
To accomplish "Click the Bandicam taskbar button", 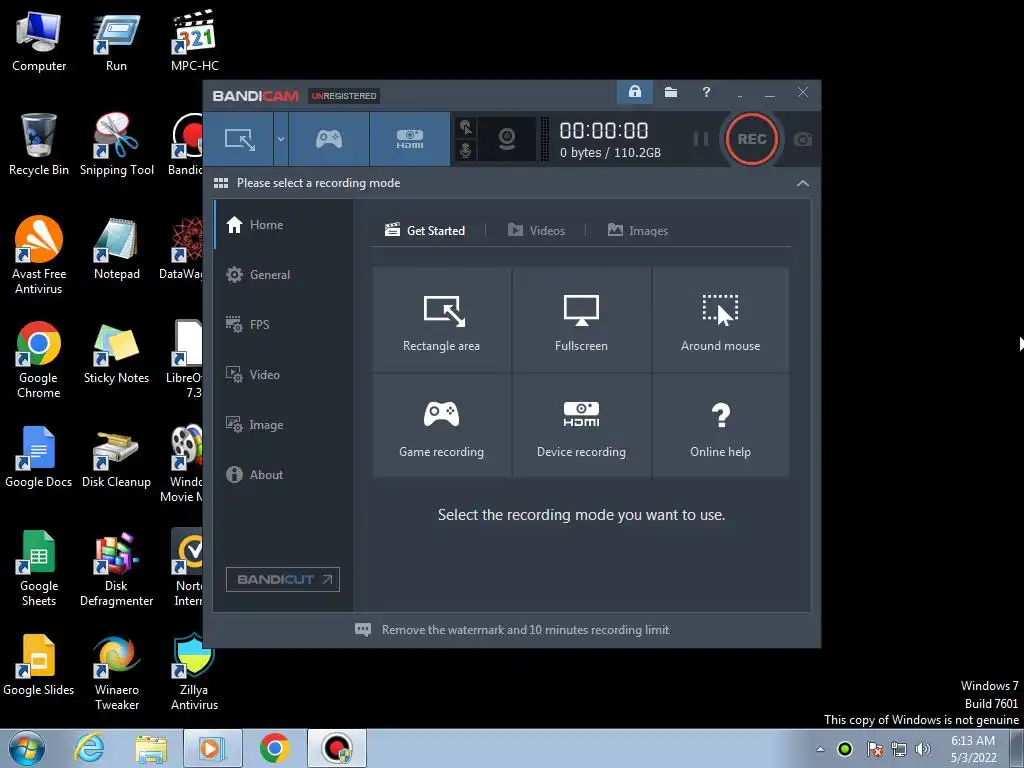I will point(337,748).
